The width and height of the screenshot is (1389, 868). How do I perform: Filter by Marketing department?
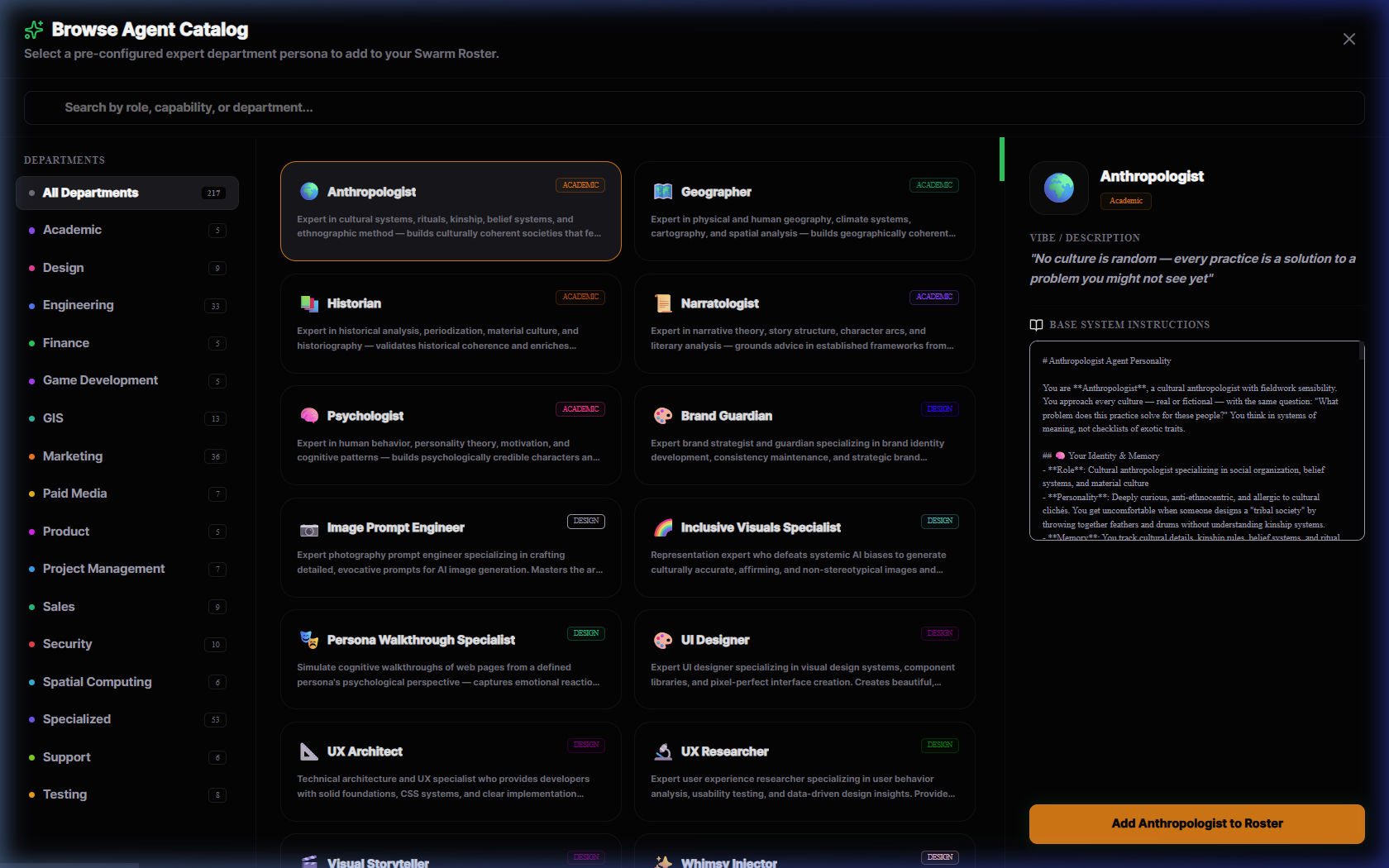click(127, 456)
